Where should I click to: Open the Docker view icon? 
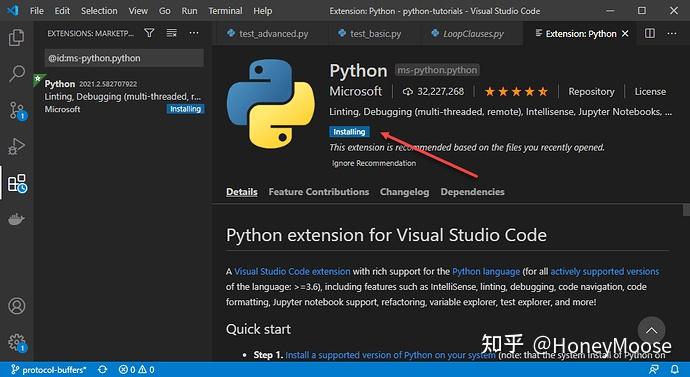click(x=17, y=219)
